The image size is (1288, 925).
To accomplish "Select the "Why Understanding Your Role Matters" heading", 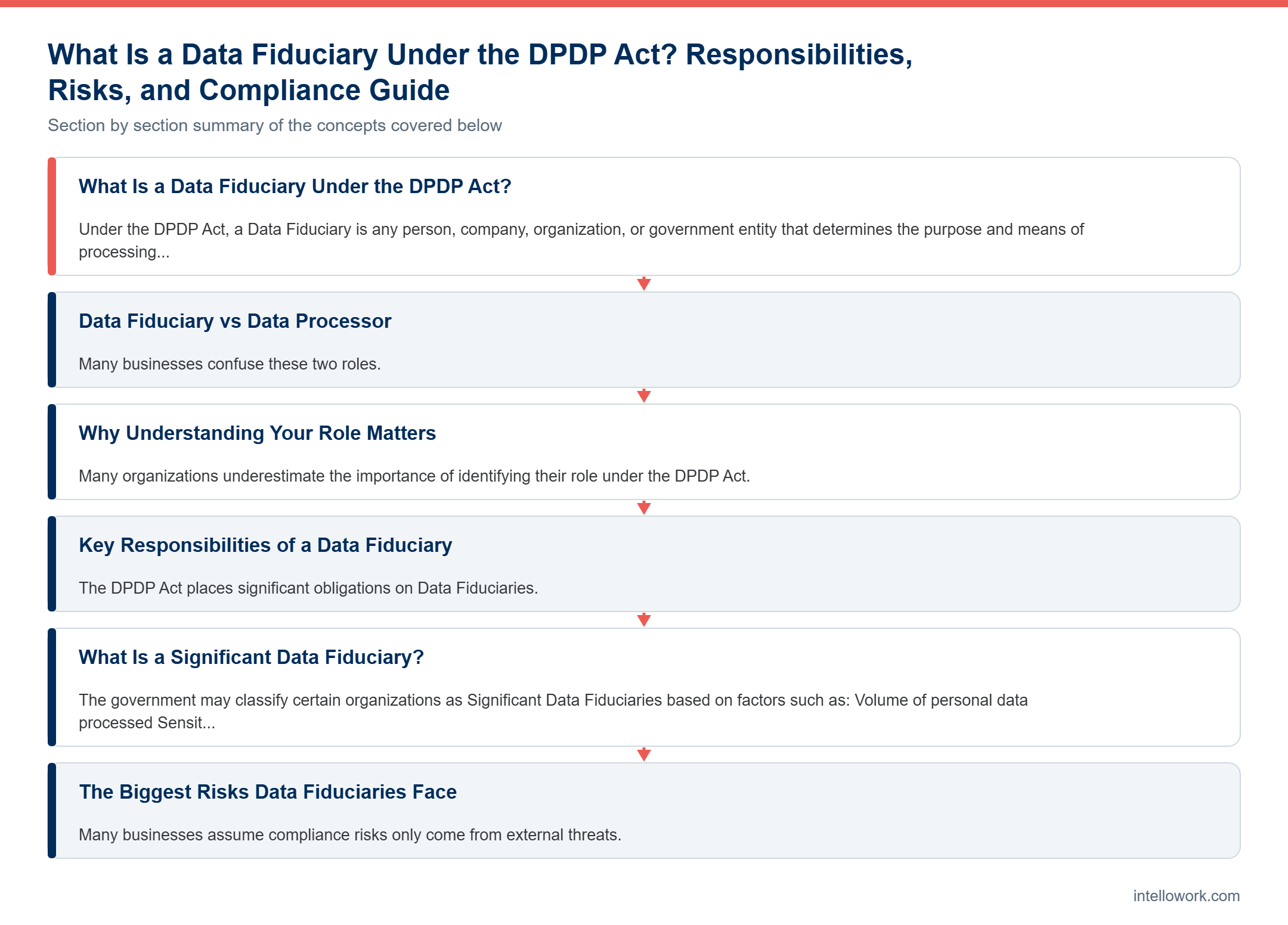I will pyautogui.click(x=257, y=433).
